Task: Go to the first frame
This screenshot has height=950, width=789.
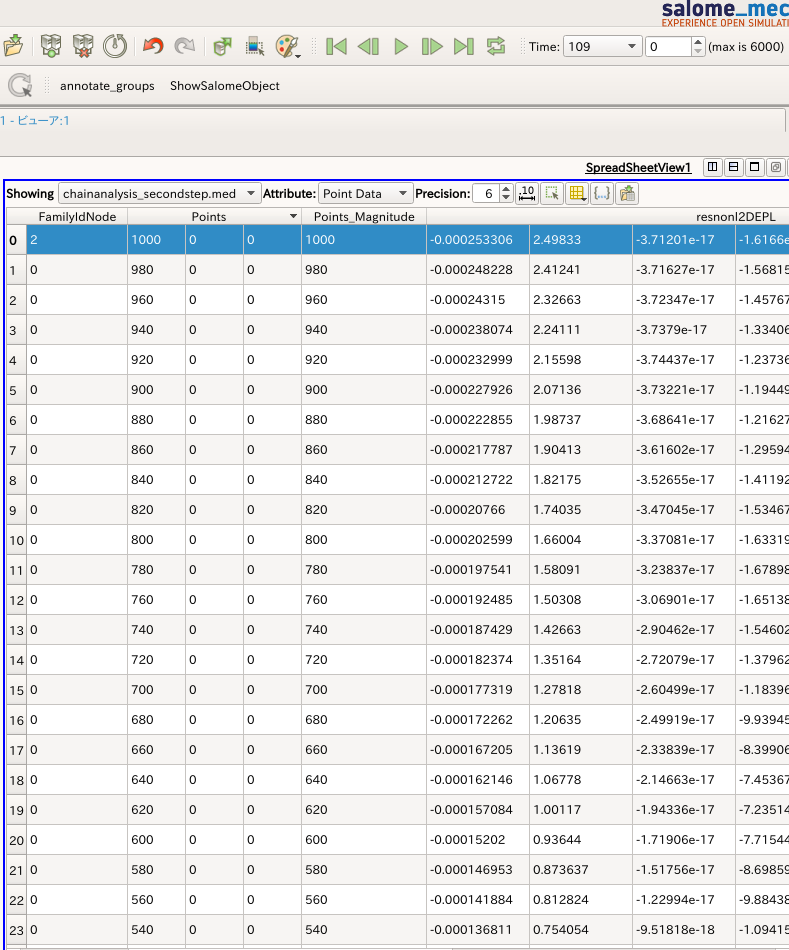Action: point(336,47)
